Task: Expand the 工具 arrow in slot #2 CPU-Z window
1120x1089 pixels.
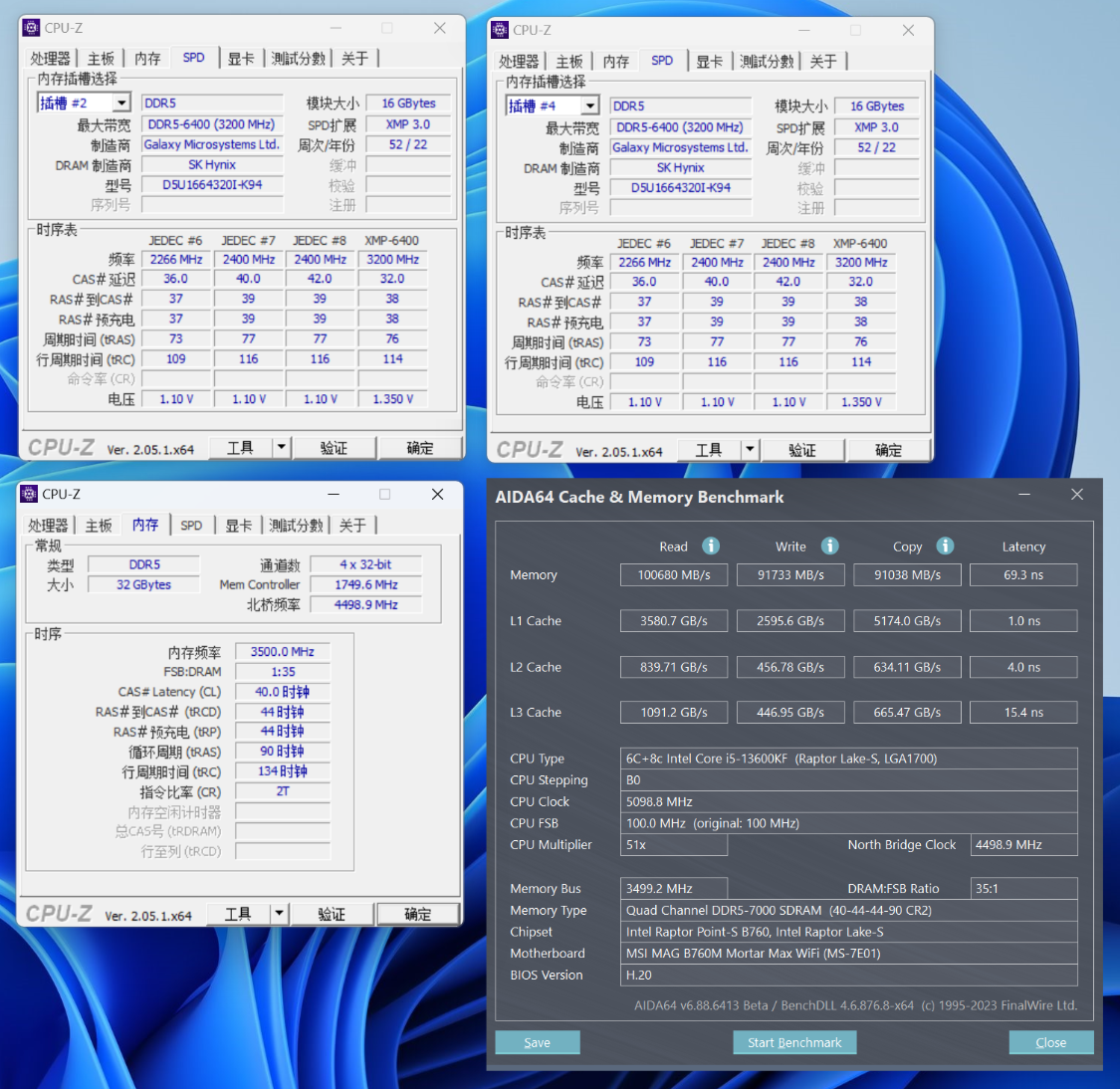Action: click(282, 448)
